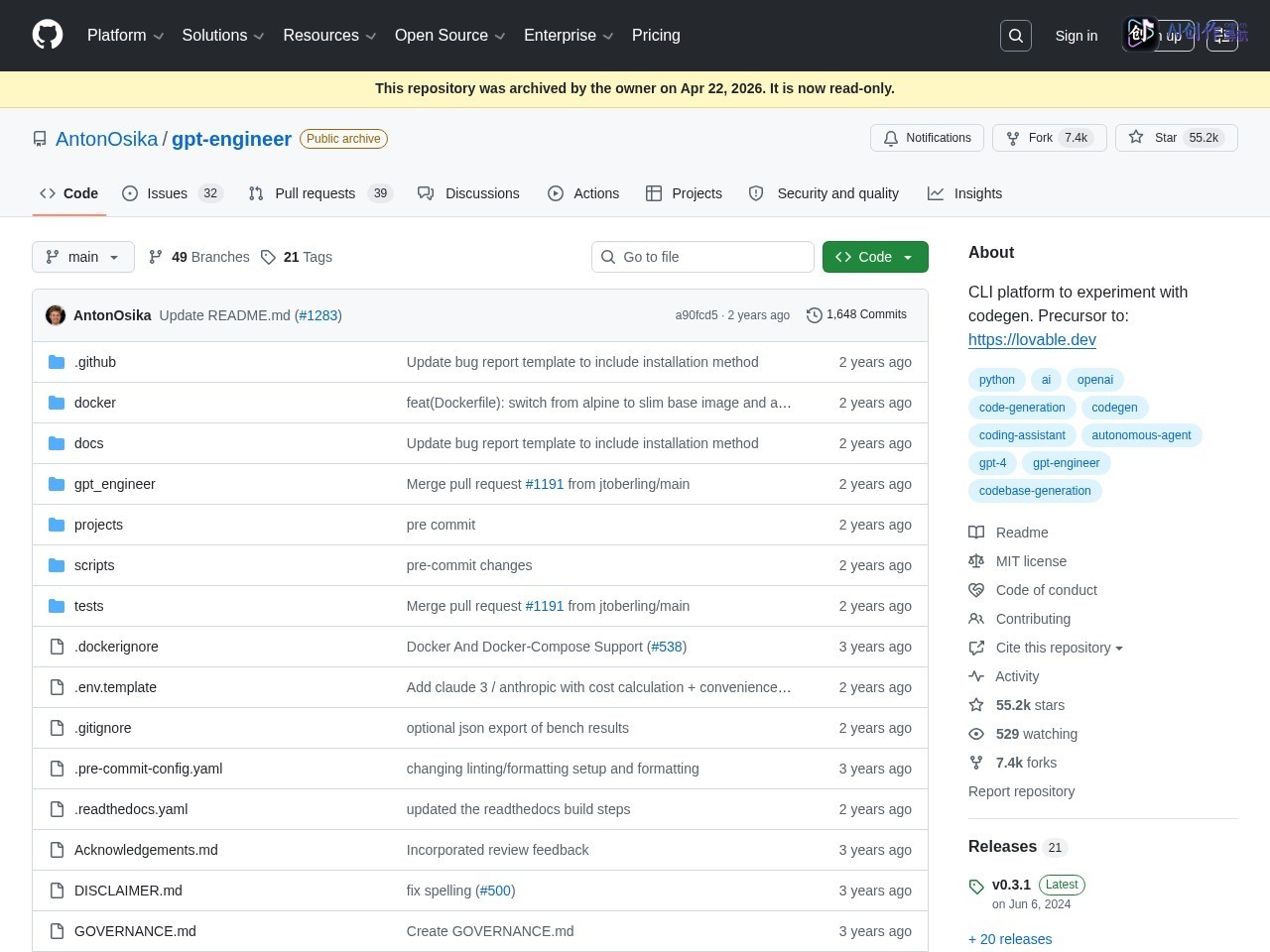Go to the Discussions tab
This screenshot has height=952, width=1270.
coord(468,193)
